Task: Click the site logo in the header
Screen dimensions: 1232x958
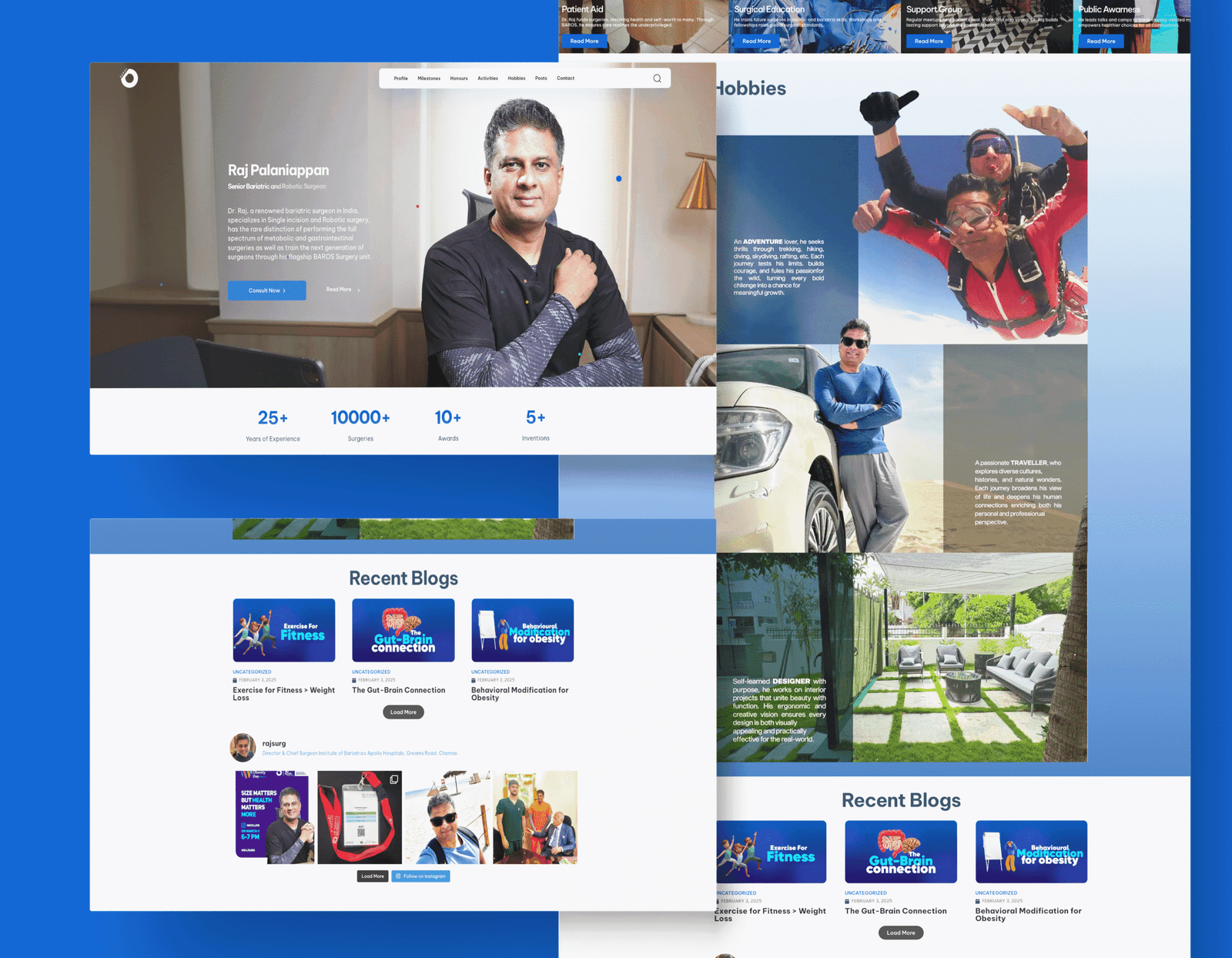Action: pos(129,78)
